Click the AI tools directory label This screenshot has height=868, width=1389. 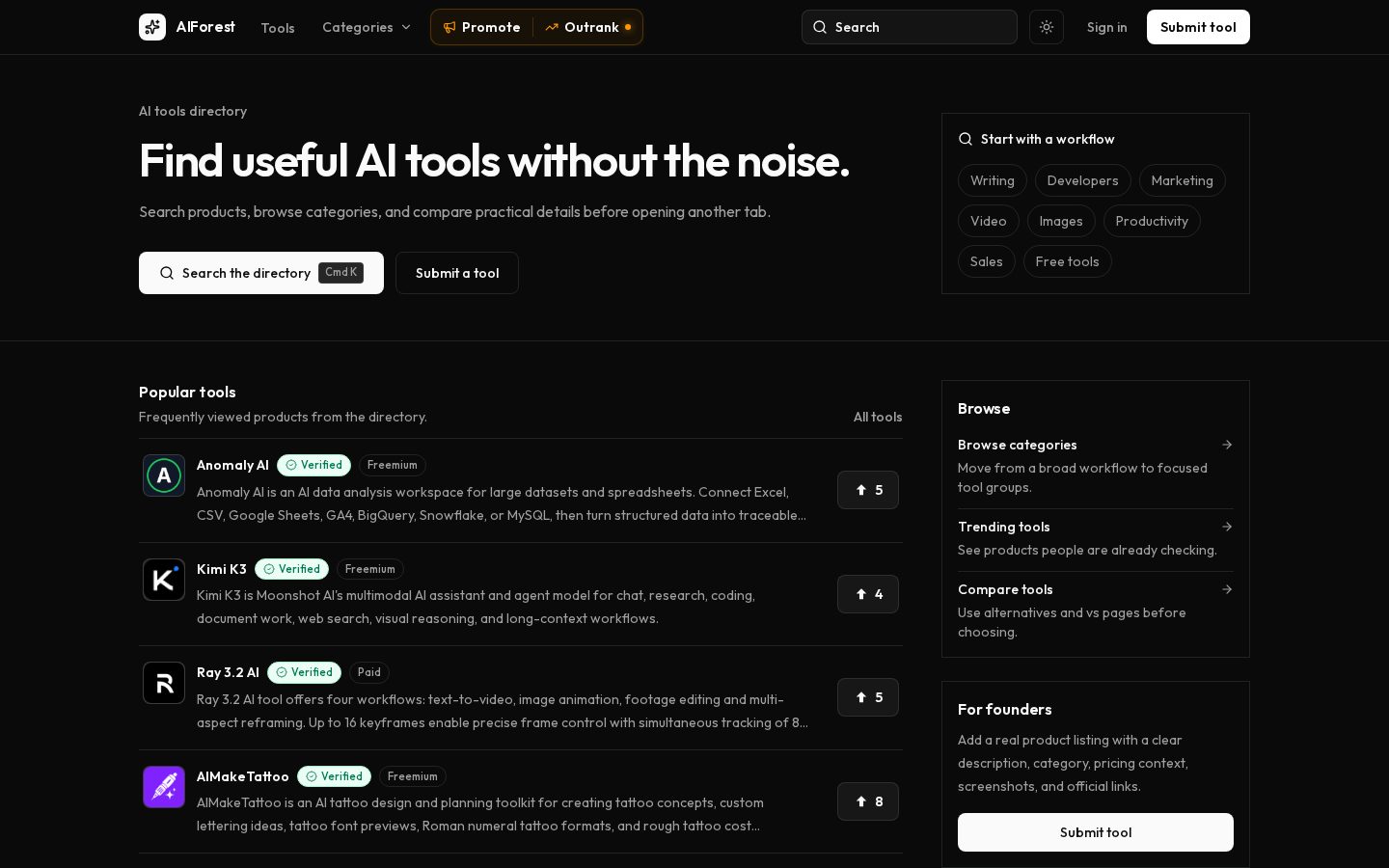[x=193, y=111]
